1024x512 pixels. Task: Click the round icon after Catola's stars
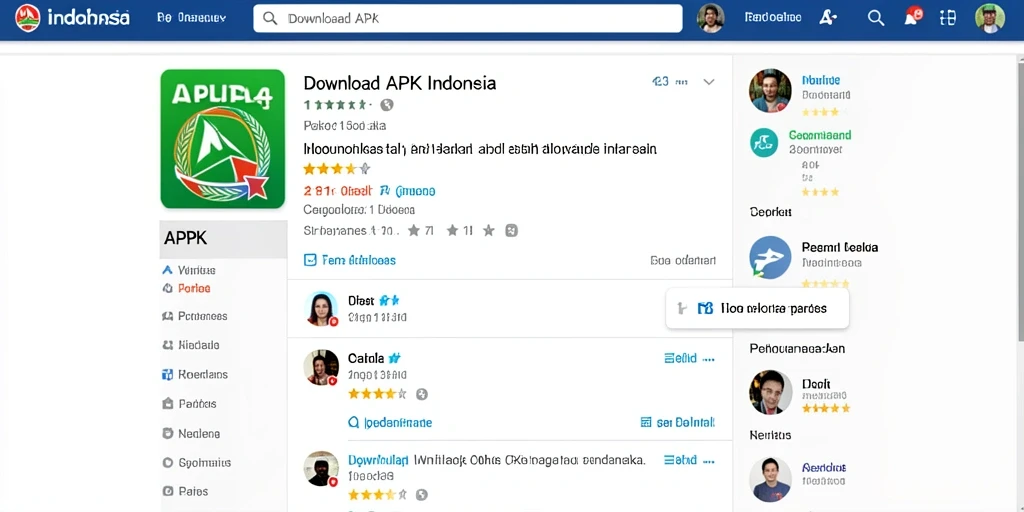pos(422,394)
